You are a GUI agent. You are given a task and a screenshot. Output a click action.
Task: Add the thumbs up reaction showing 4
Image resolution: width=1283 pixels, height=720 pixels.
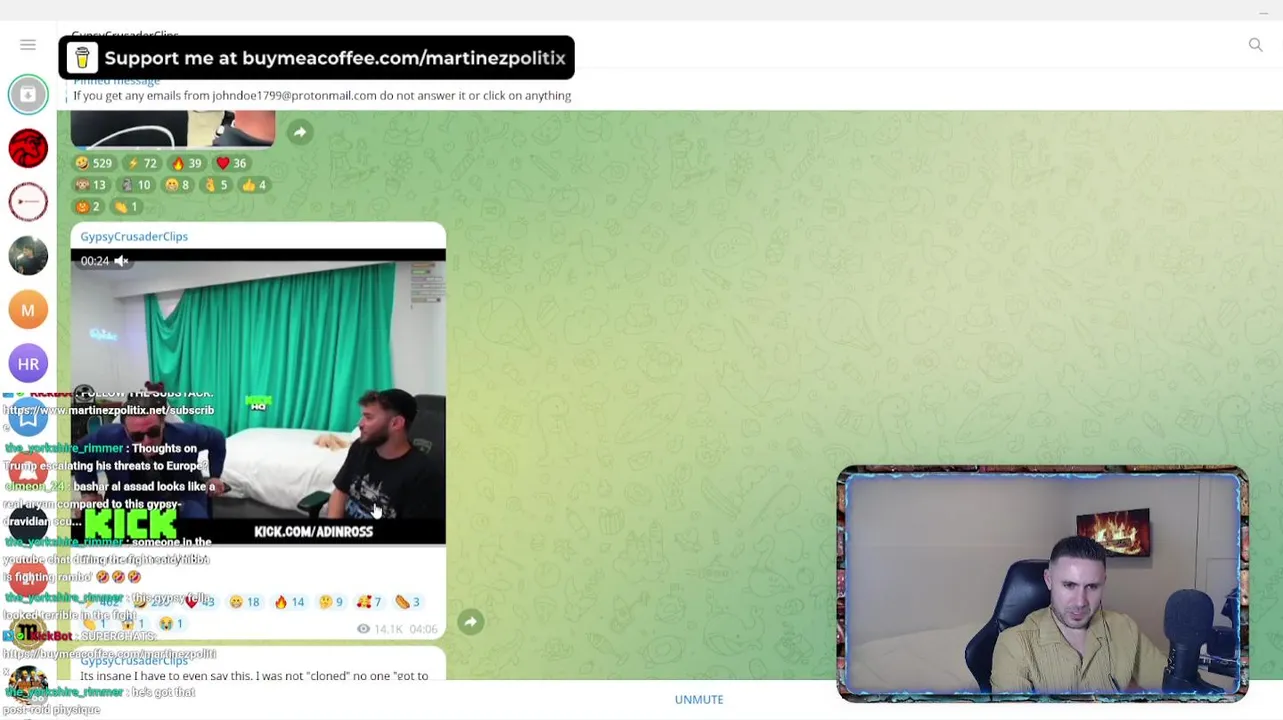coord(254,185)
